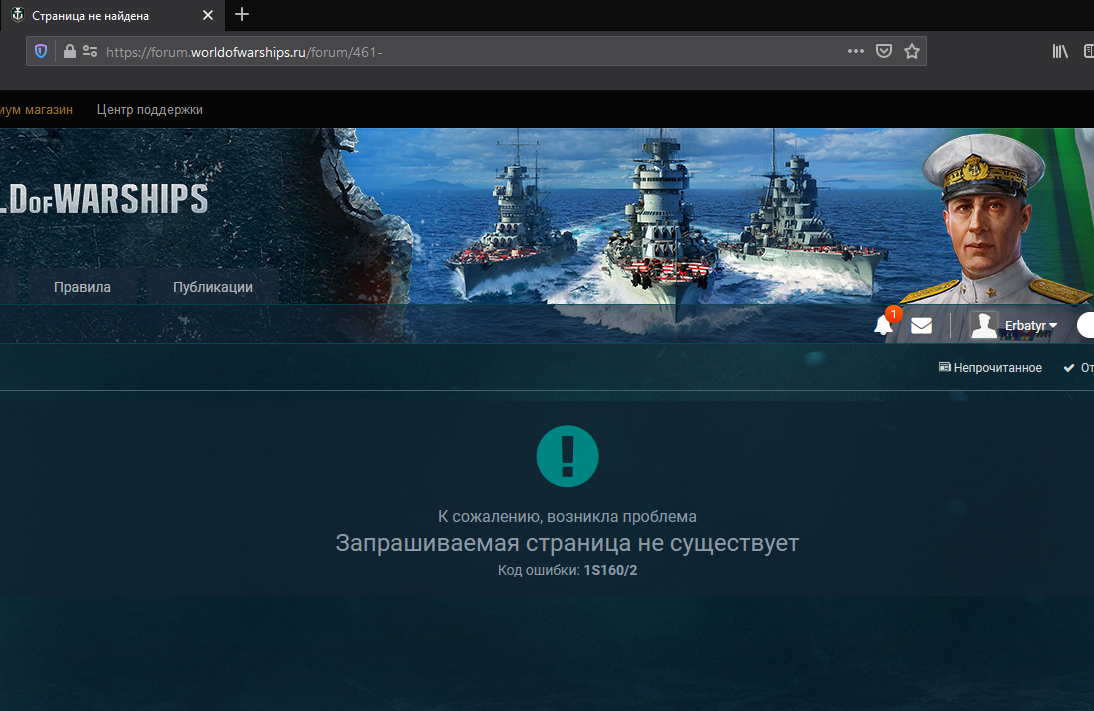
Task: Open notifications bell with 1 badge
Action: click(885, 324)
